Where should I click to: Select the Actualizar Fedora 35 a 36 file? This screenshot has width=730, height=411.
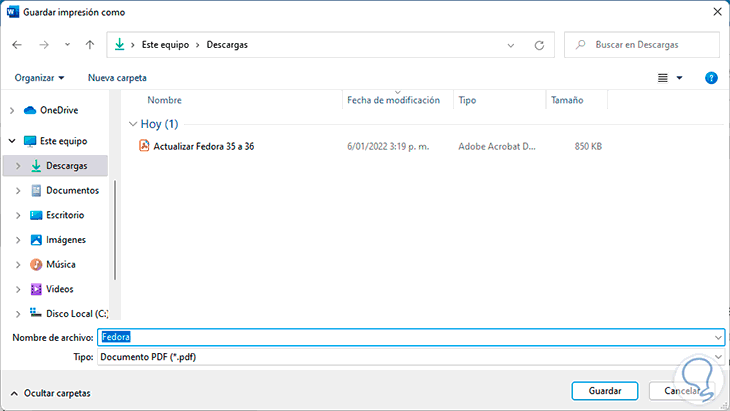click(203, 146)
